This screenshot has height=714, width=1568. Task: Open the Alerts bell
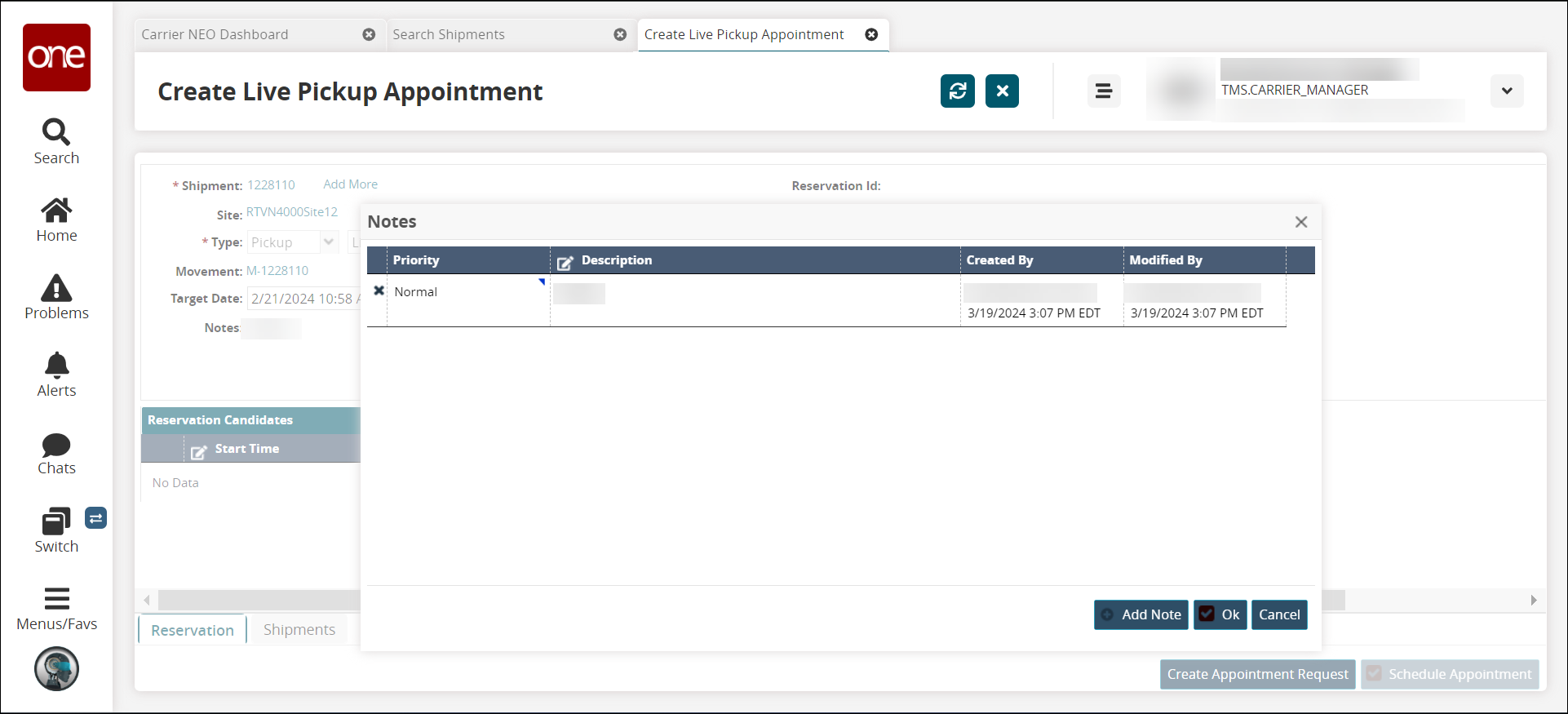coord(56,375)
